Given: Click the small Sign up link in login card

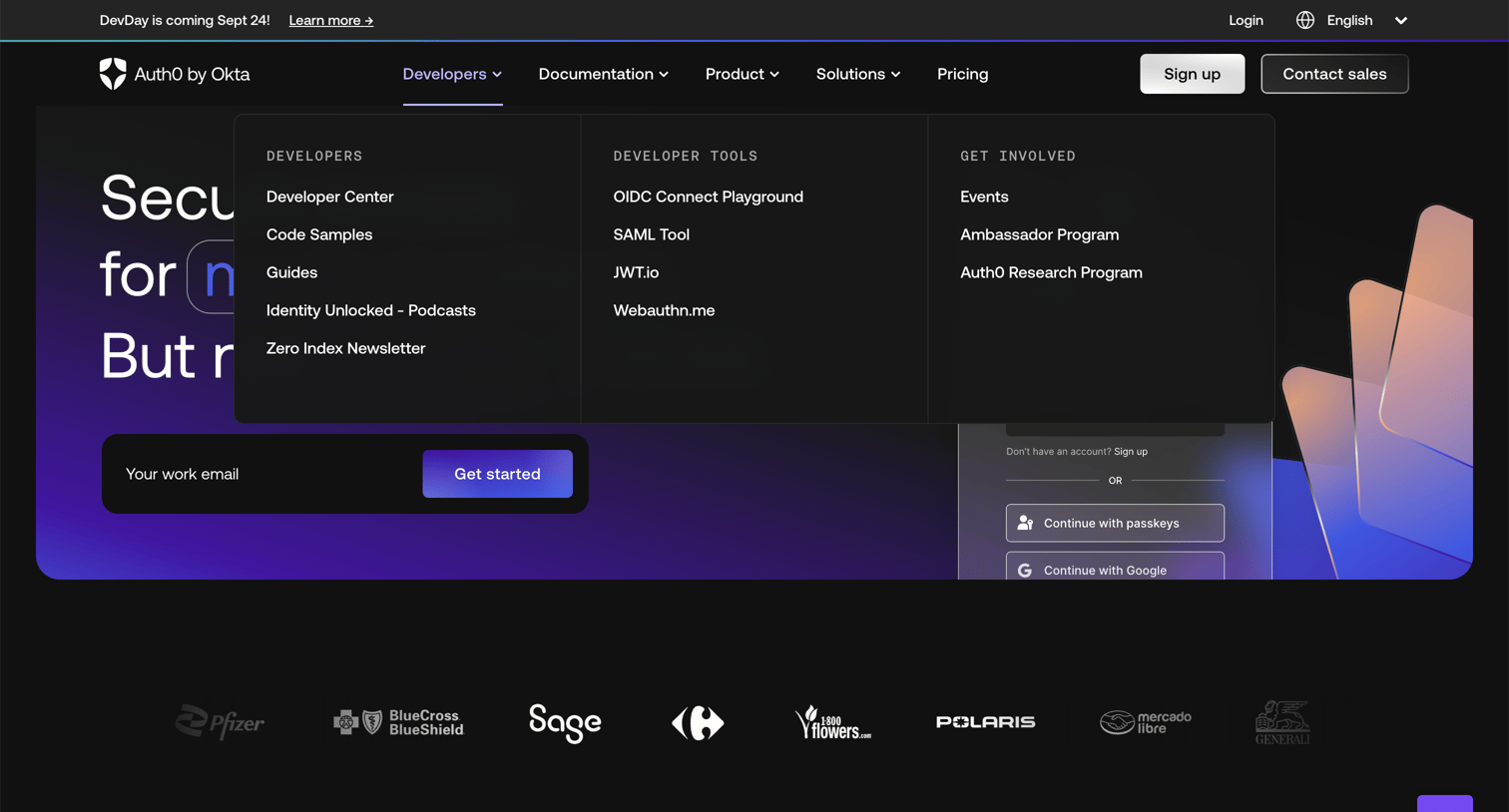Looking at the screenshot, I should tap(1131, 452).
